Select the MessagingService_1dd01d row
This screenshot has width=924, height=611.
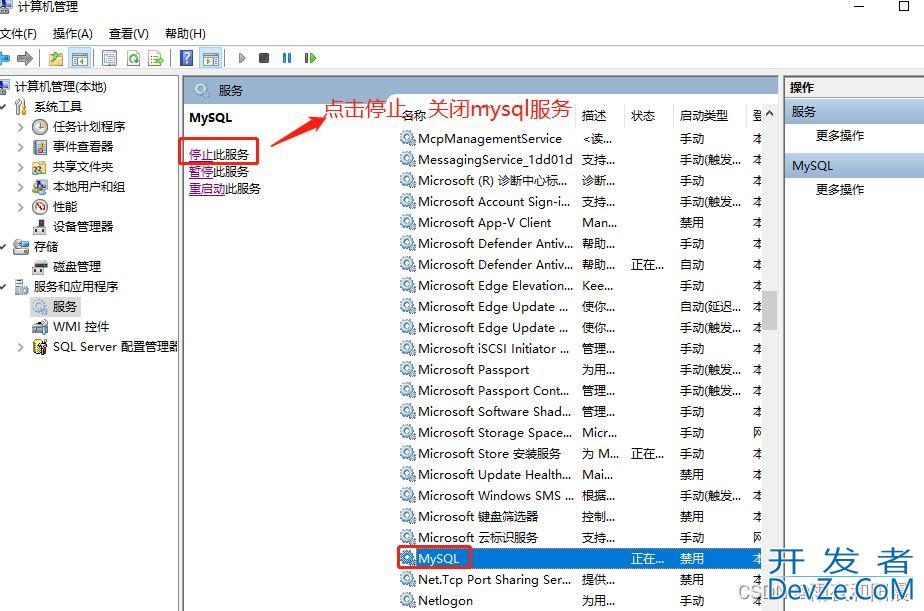580,160
